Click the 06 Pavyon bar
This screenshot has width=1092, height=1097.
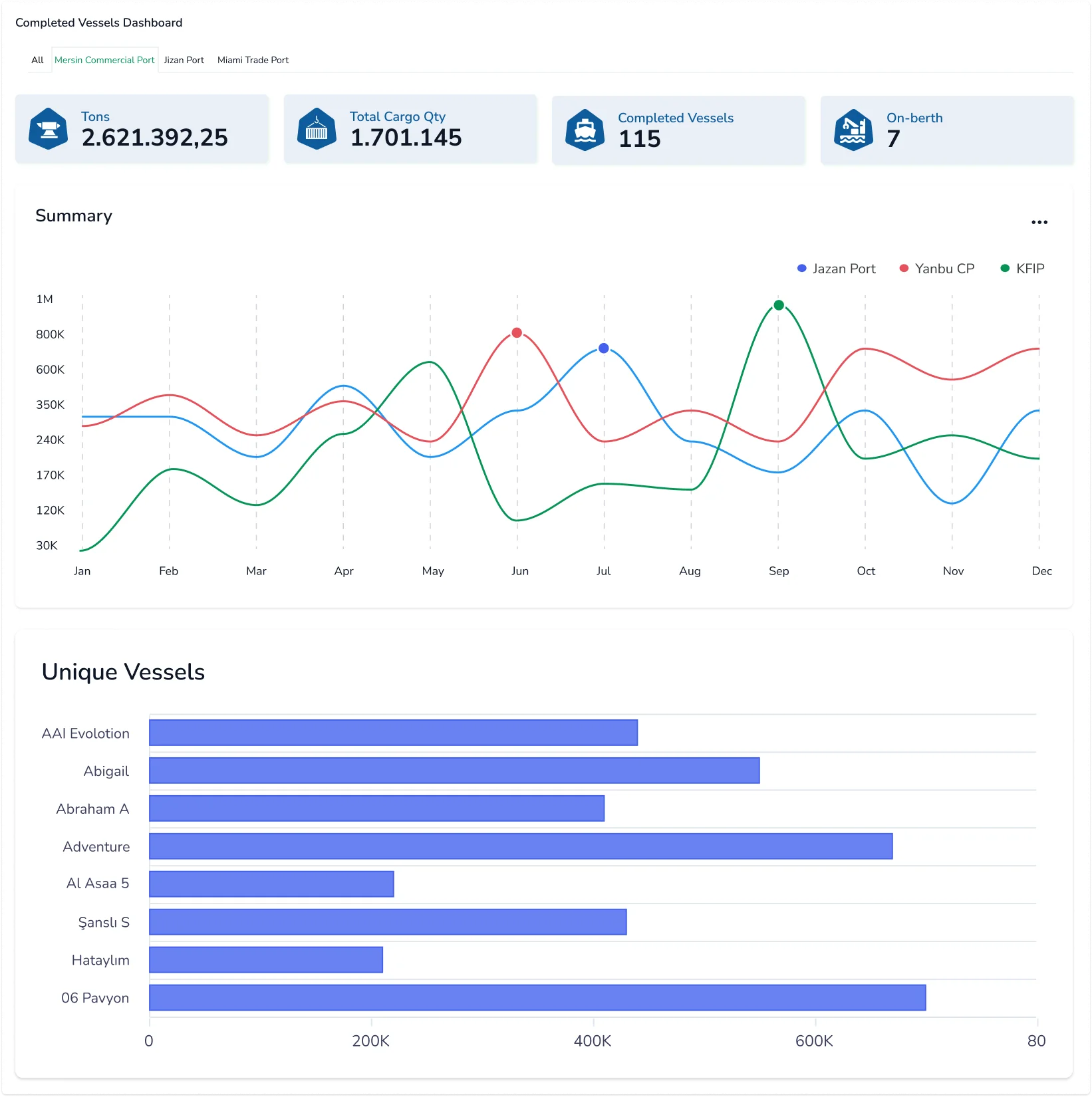click(537, 998)
